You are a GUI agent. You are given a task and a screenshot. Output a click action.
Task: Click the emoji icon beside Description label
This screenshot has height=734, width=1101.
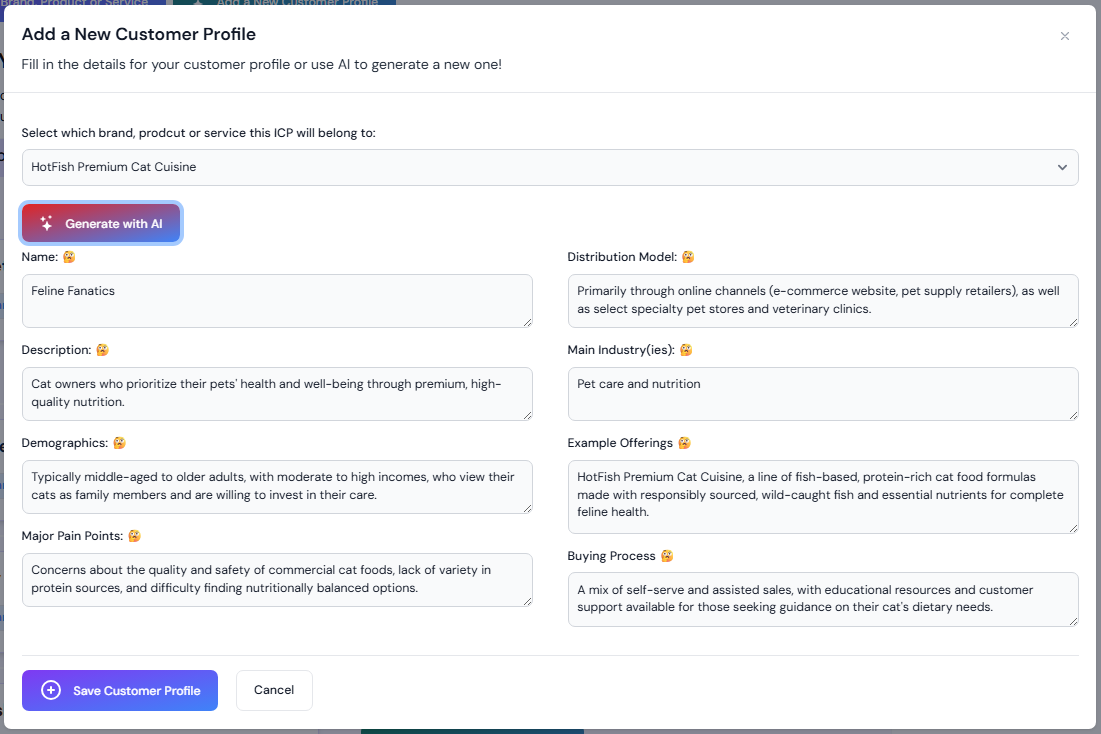[102, 350]
